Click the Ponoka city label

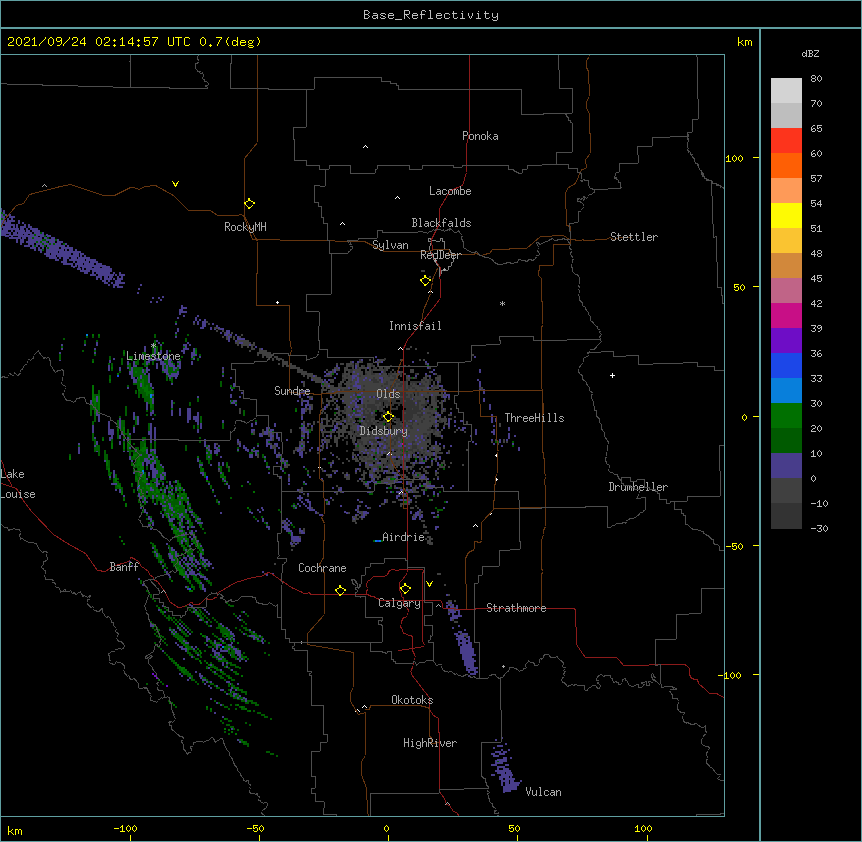(480, 136)
